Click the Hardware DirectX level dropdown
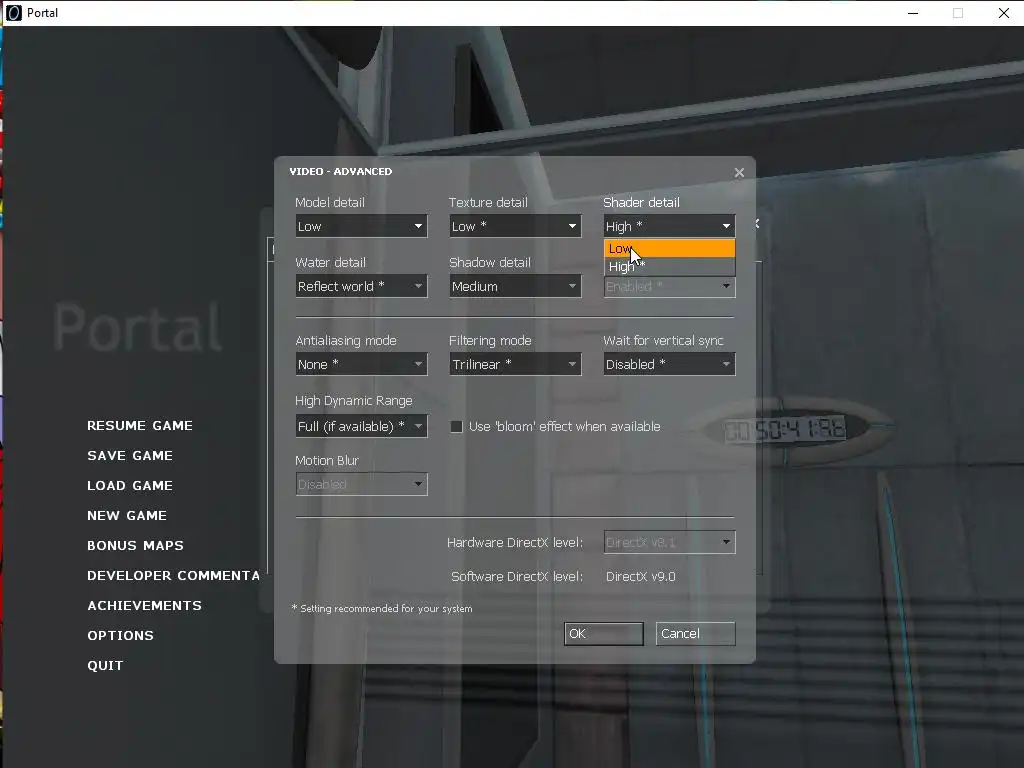The width and height of the screenshot is (1024, 768). click(669, 542)
